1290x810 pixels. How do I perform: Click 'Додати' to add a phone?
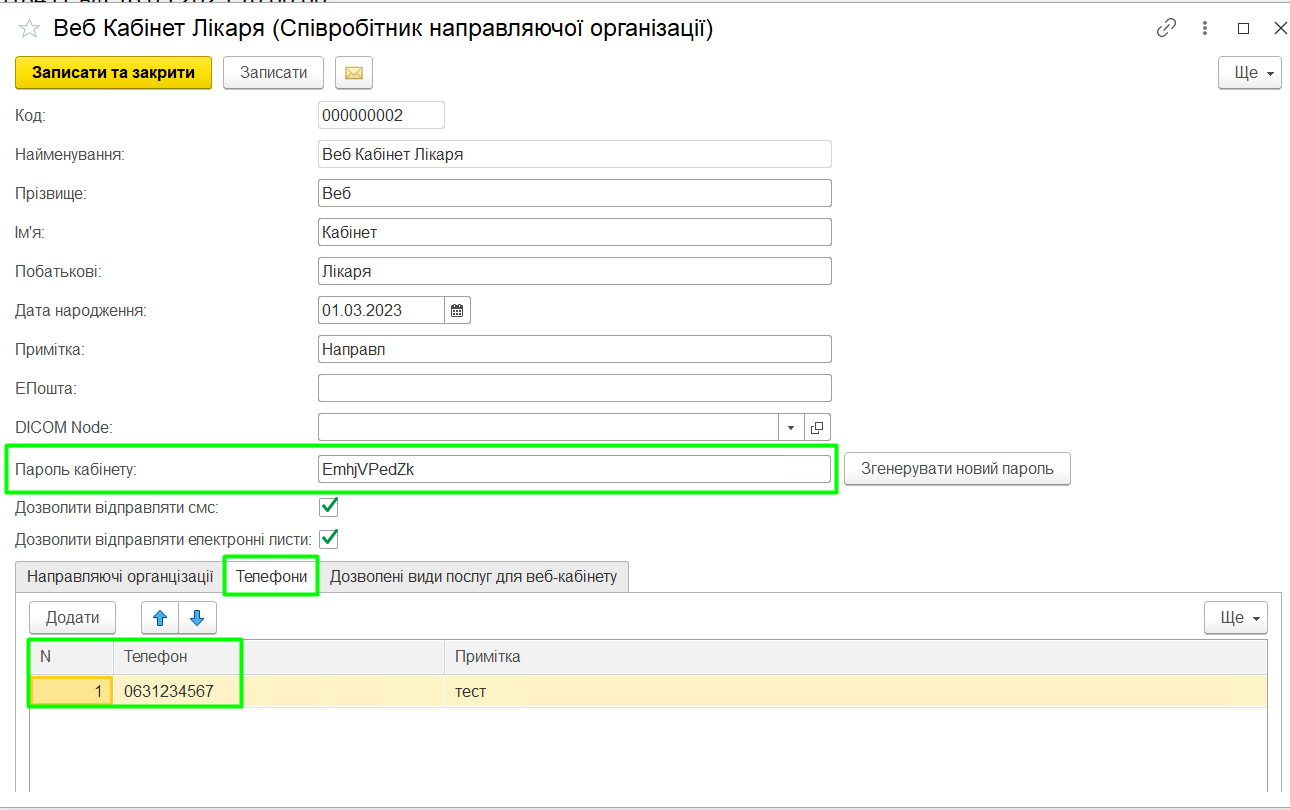[72, 618]
